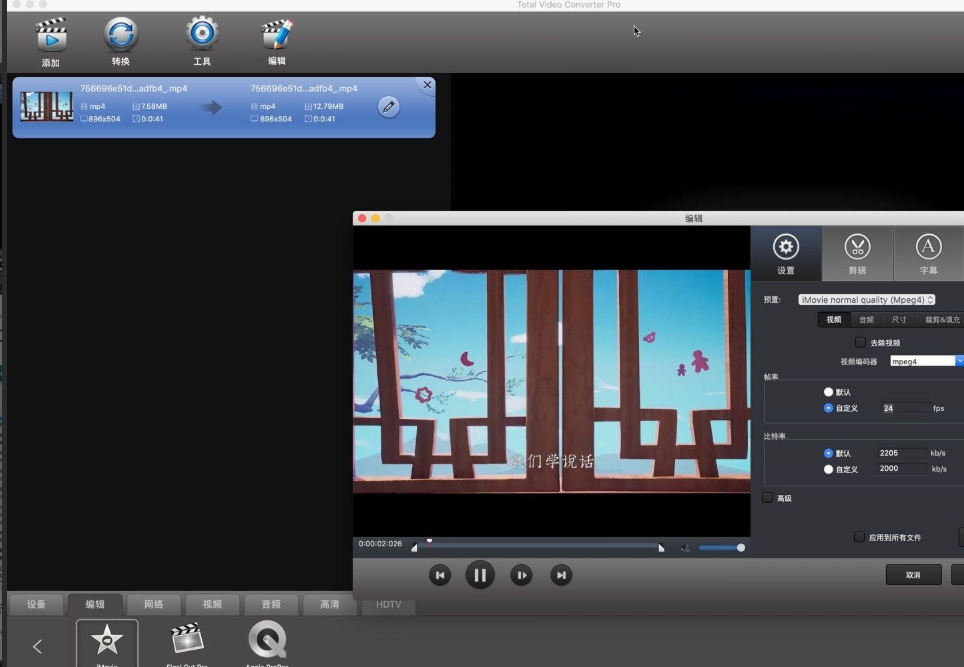964x667 pixels.
Task: Click the 0:00:02:026 timecode display
Action: coord(380,543)
